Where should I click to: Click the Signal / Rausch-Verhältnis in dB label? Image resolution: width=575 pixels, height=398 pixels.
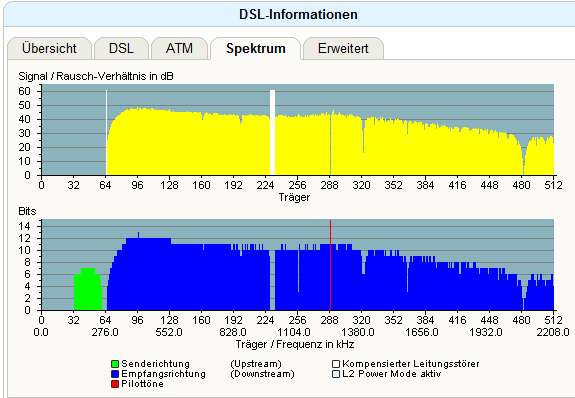[96, 76]
